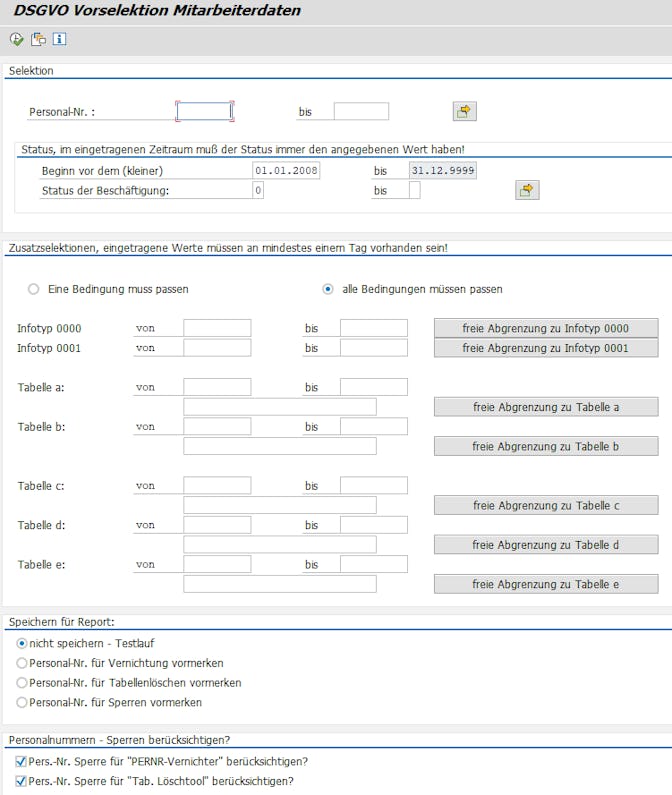Select 'Personal-Nr. für Sperren vormerken' option
The width and height of the screenshot is (672, 795).
click(x=22, y=703)
